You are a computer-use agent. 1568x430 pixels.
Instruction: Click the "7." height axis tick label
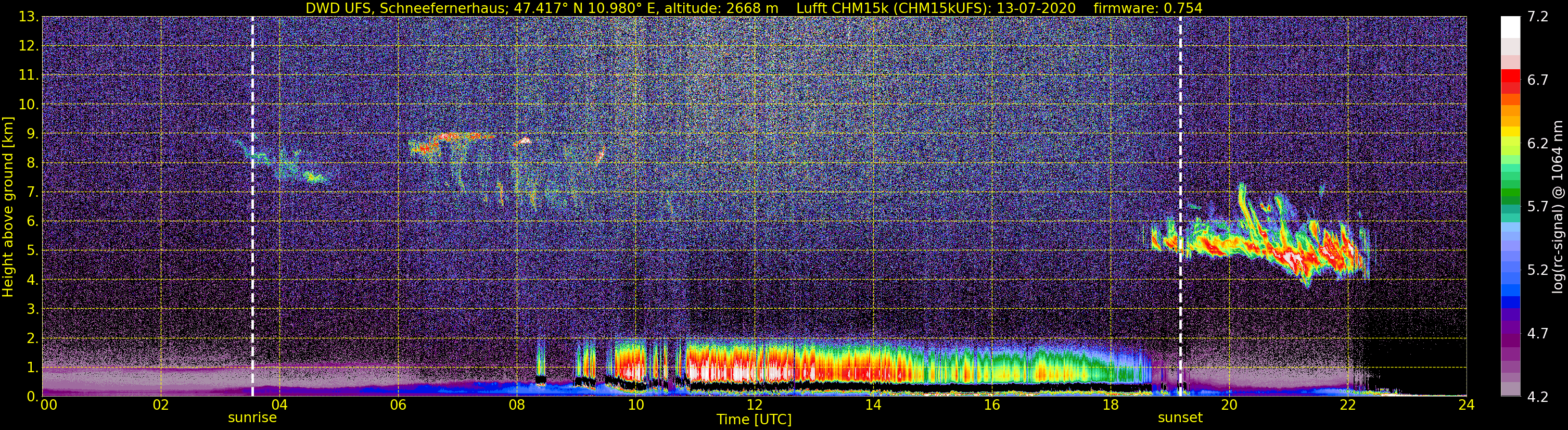(x=32, y=193)
